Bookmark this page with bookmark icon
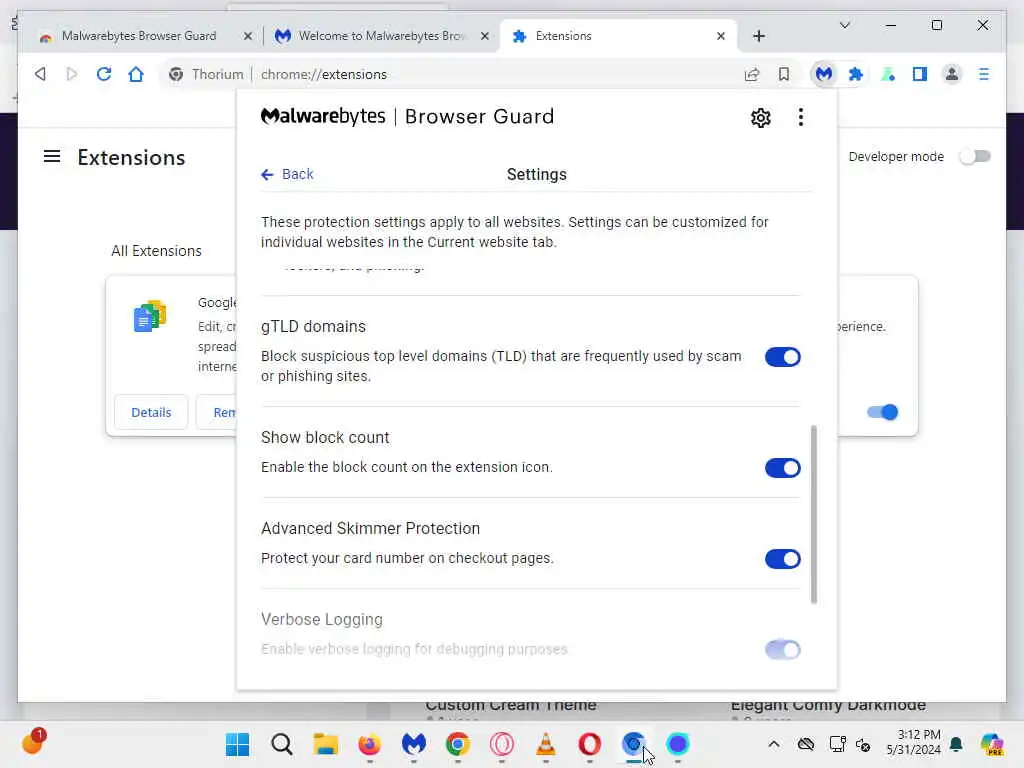1024x768 pixels. (784, 74)
